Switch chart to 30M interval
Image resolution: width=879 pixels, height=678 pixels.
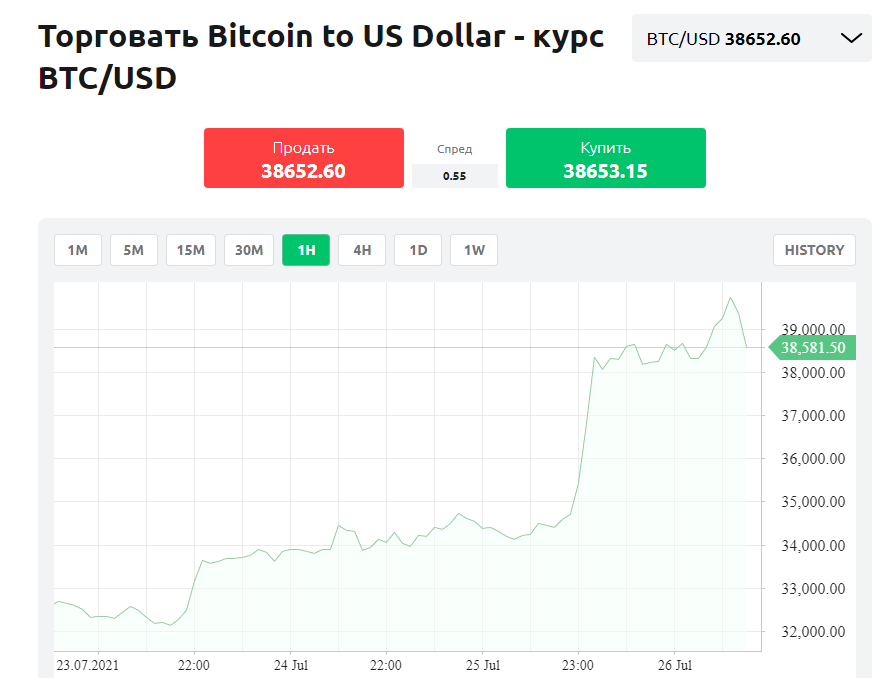coord(249,250)
